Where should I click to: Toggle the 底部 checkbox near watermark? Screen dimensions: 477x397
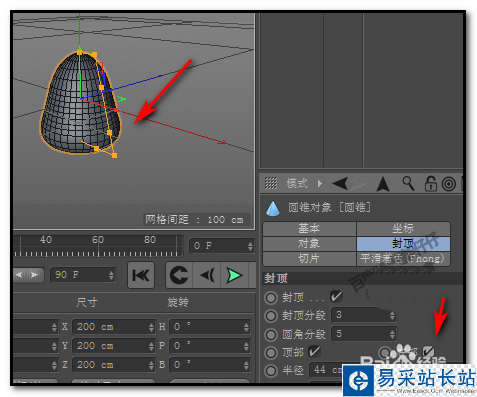pyautogui.click(x=428, y=351)
